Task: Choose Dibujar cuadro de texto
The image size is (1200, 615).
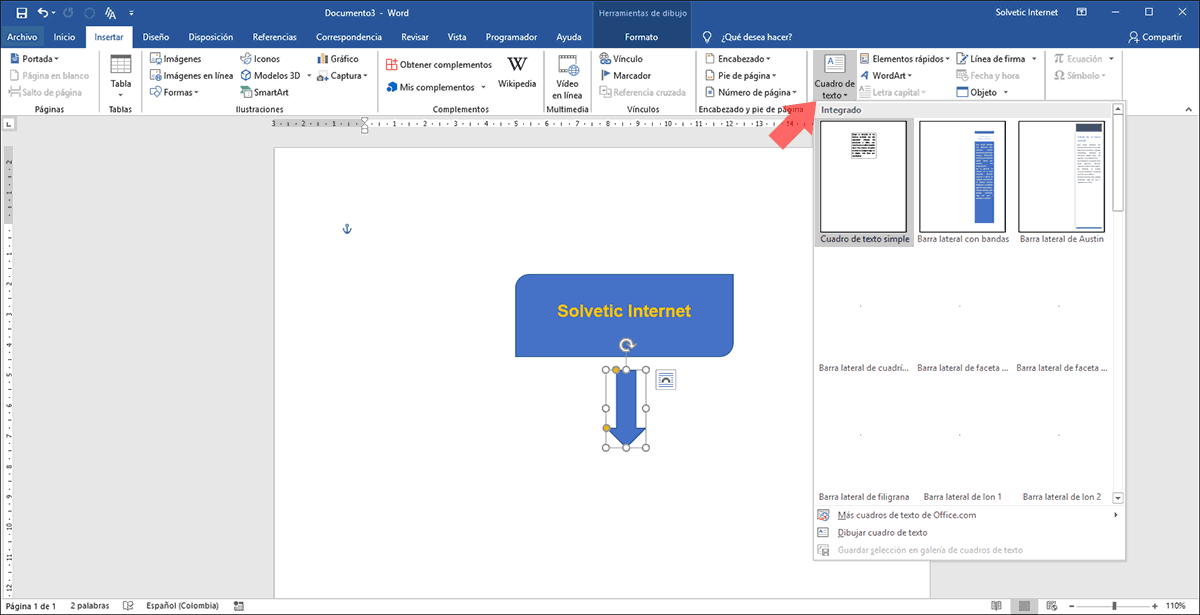Action: pos(882,532)
